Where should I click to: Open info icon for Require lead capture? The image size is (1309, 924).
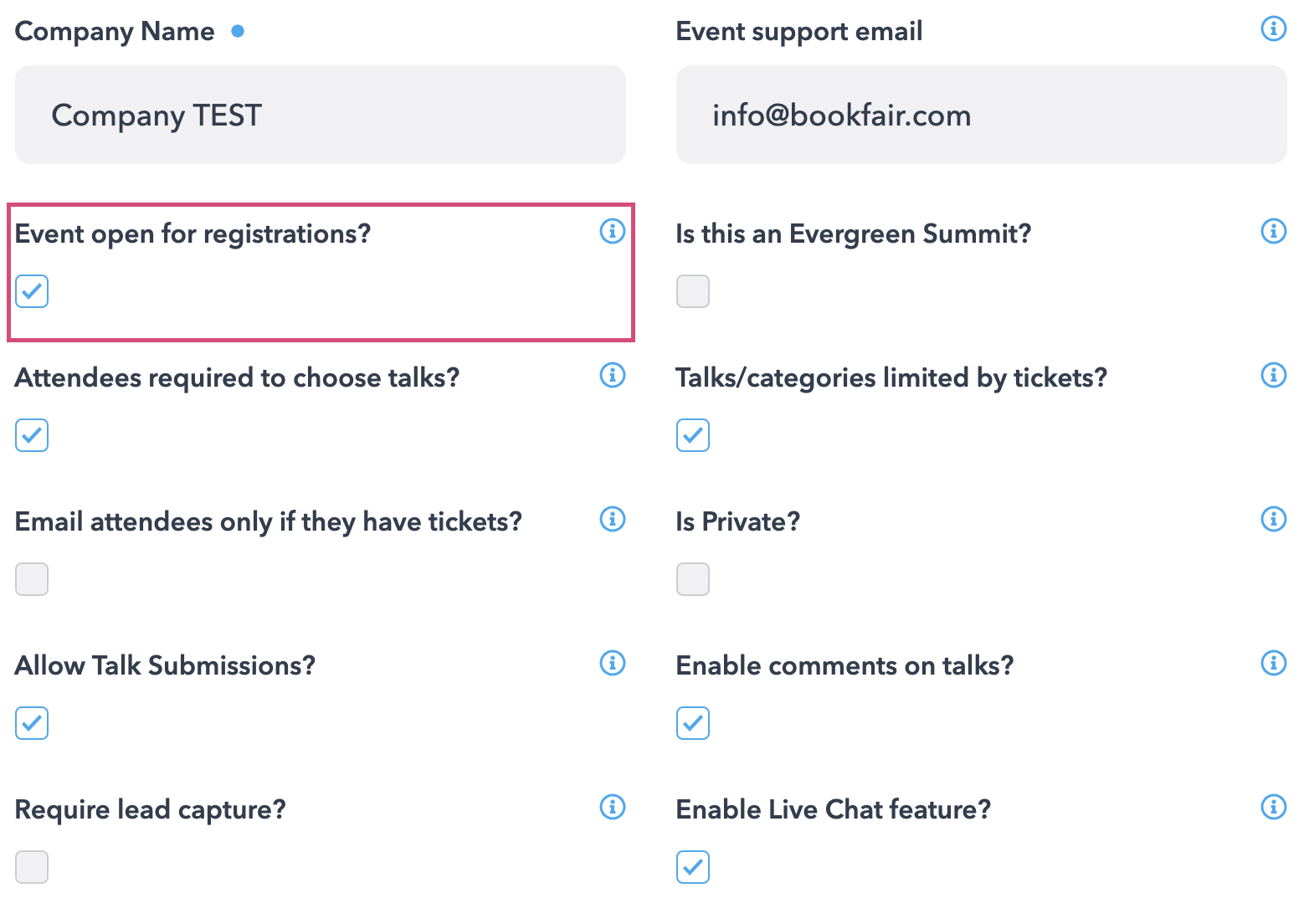click(x=613, y=807)
